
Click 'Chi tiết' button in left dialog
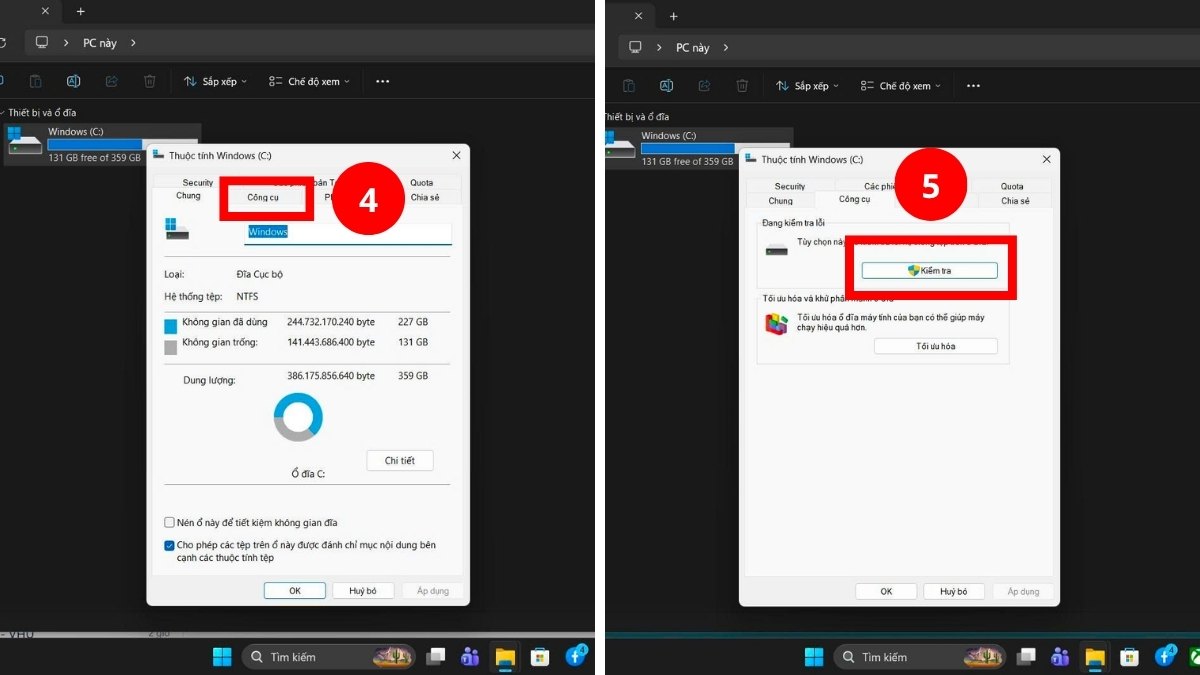399,460
